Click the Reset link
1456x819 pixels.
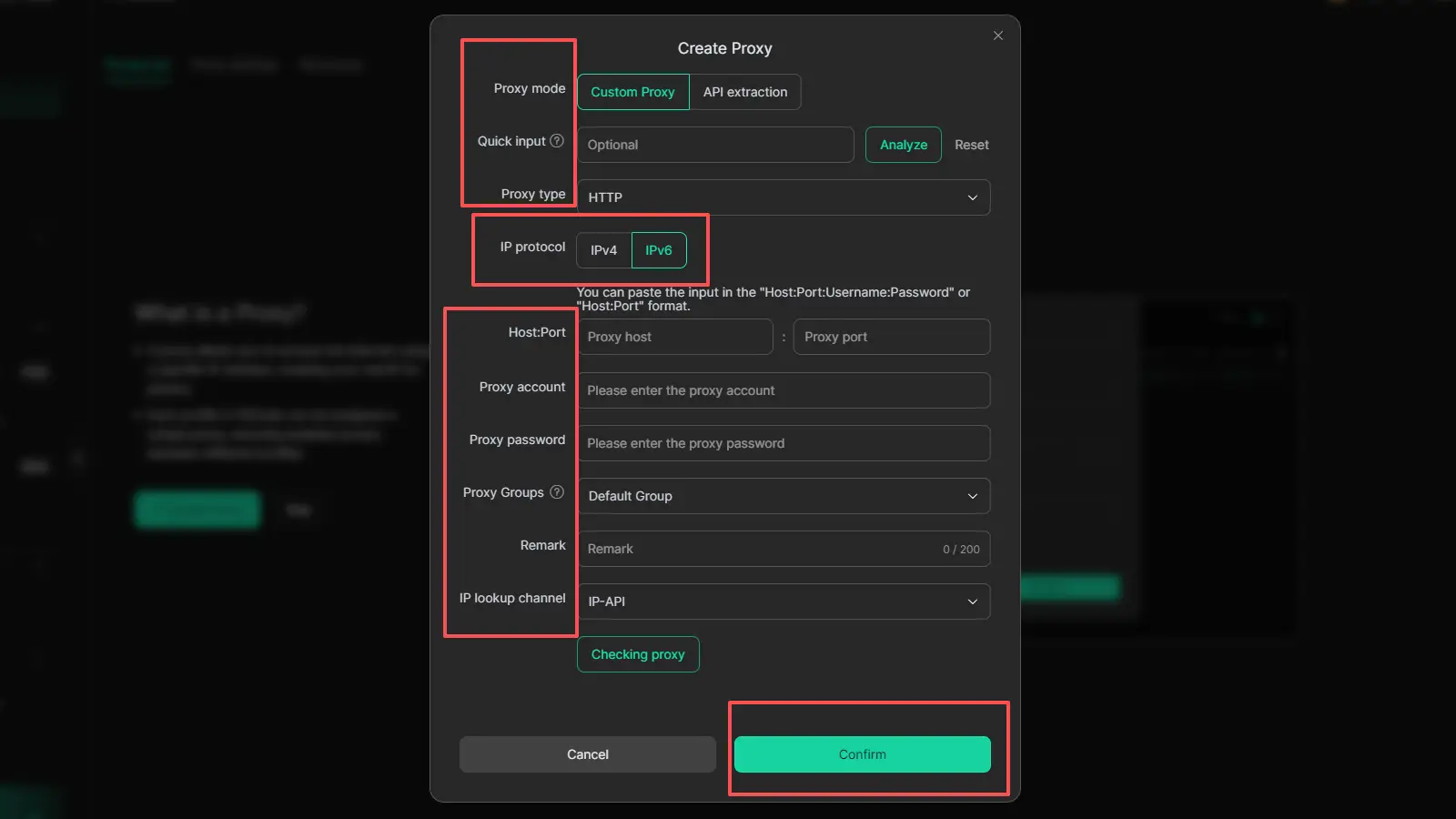(971, 145)
